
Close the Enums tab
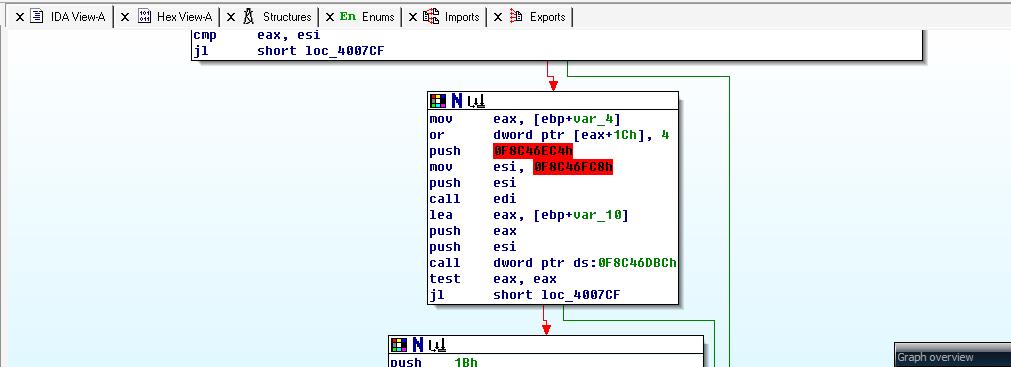click(329, 17)
